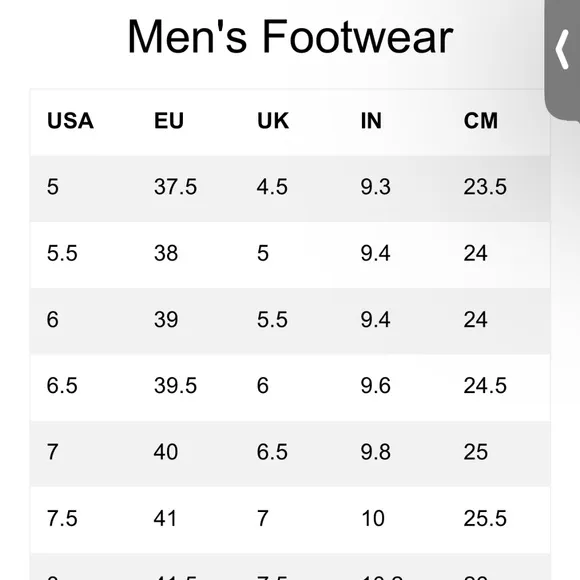Select EU size 37.5 cell
580x580 pixels.
175,186
